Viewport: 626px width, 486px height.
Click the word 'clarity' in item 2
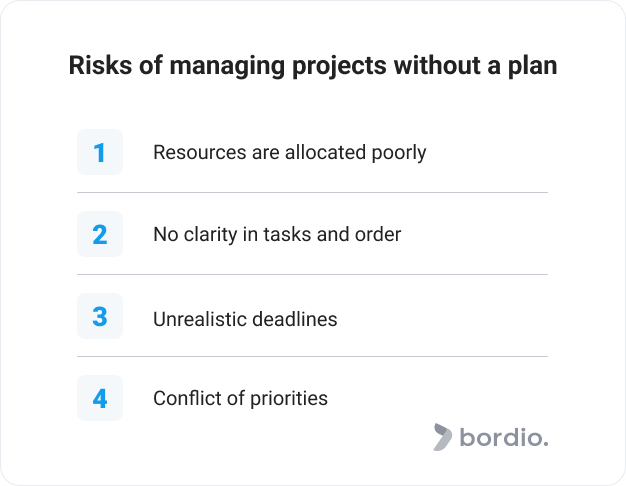tap(210, 235)
